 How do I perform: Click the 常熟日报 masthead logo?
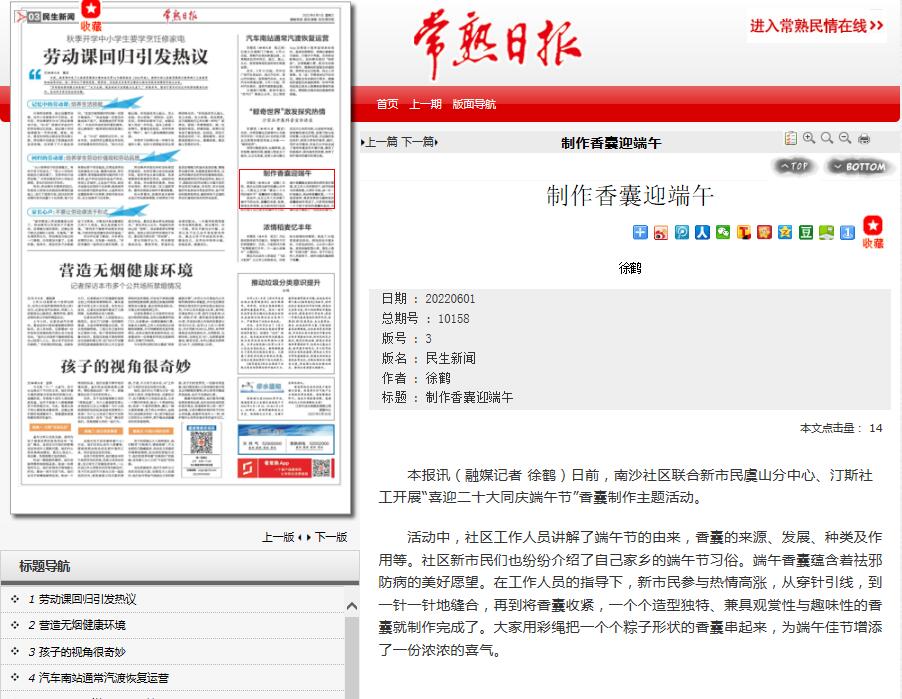498,44
